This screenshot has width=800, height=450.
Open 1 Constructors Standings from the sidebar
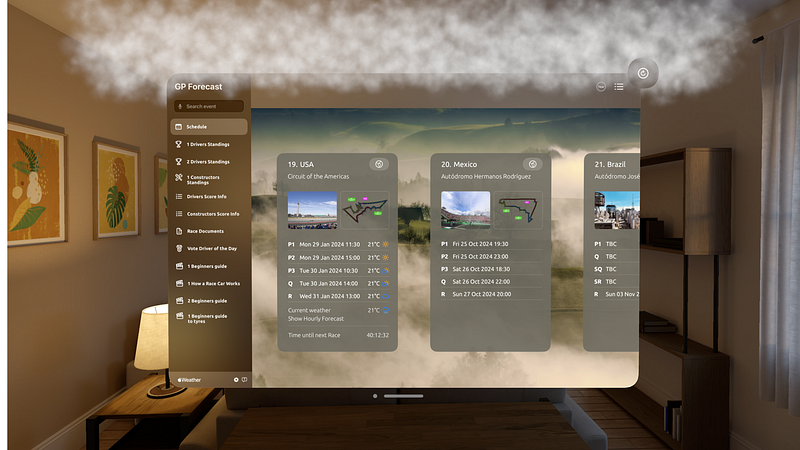[209, 180]
